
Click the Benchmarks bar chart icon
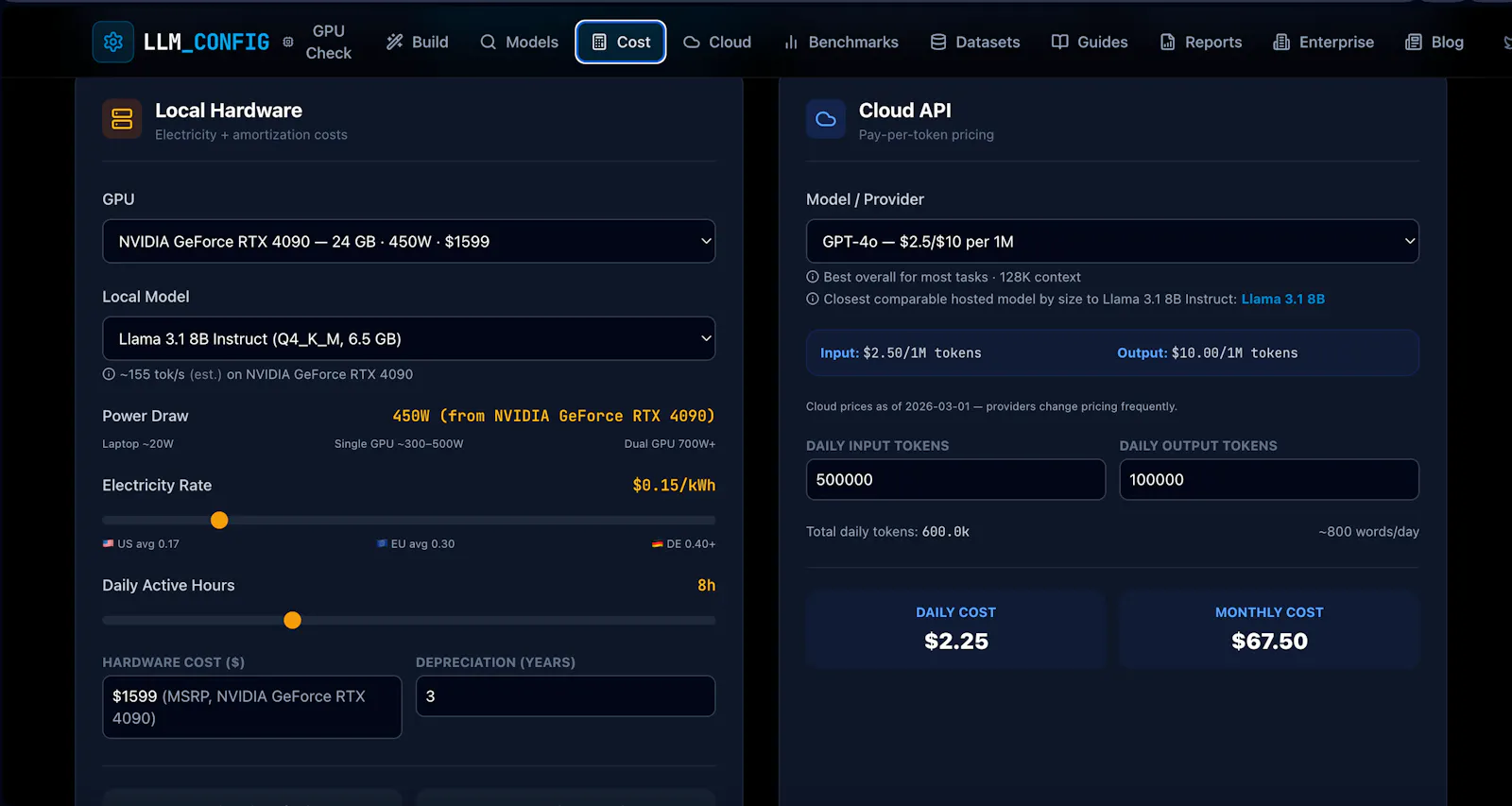point(791,42)
